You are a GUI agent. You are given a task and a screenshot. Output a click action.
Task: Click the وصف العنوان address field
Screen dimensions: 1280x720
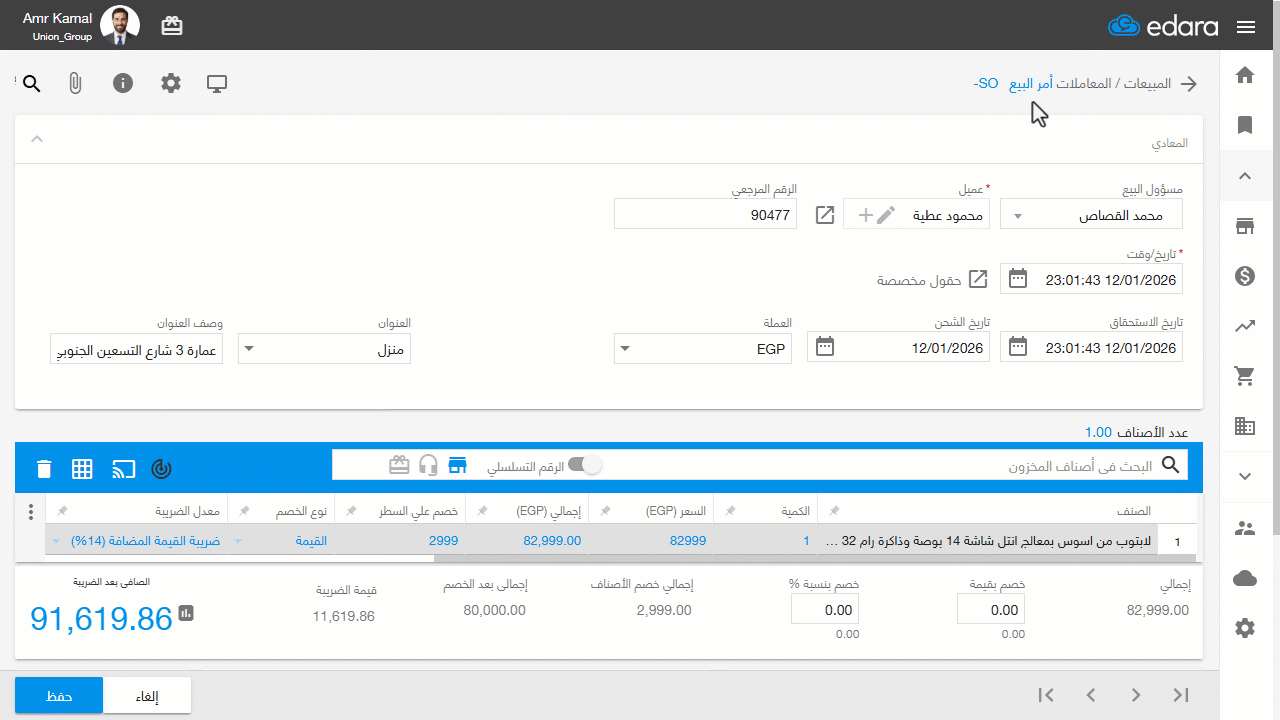[x=136, y=348]
